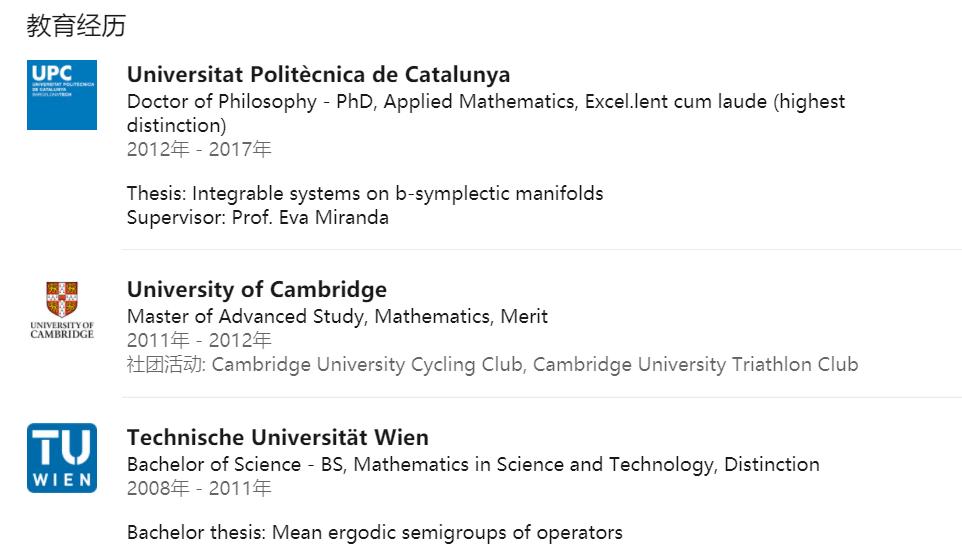Click the UPC university logo

(x=62, y=95)
